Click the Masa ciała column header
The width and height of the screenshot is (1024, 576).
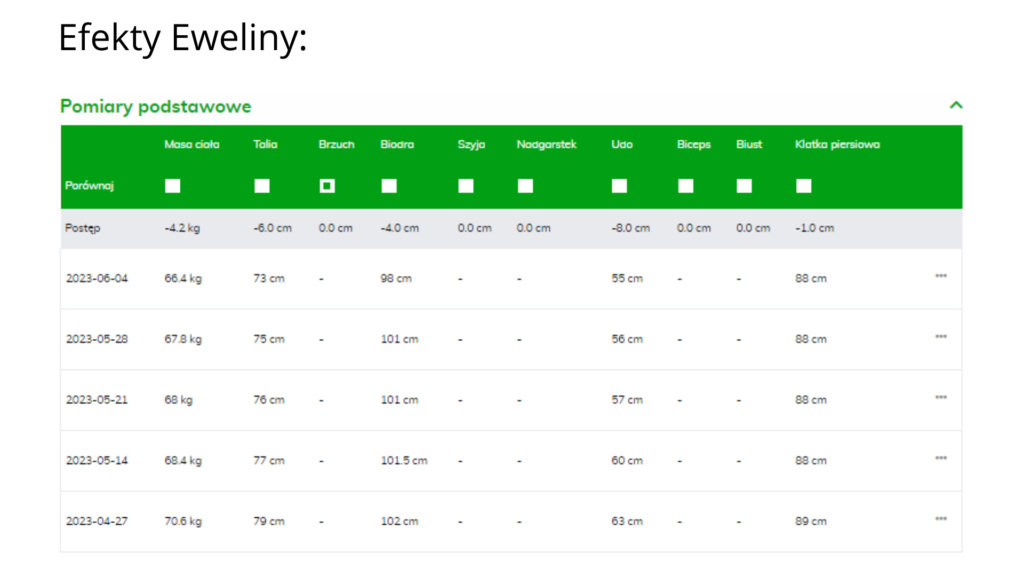[x=193, y=144]
